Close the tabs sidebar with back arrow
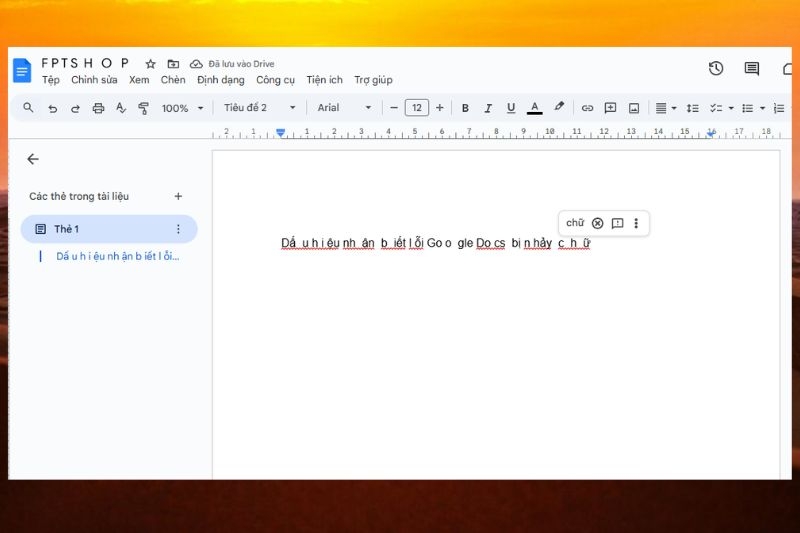The height and width of the screenshot is (533, 800). (33, 159)
